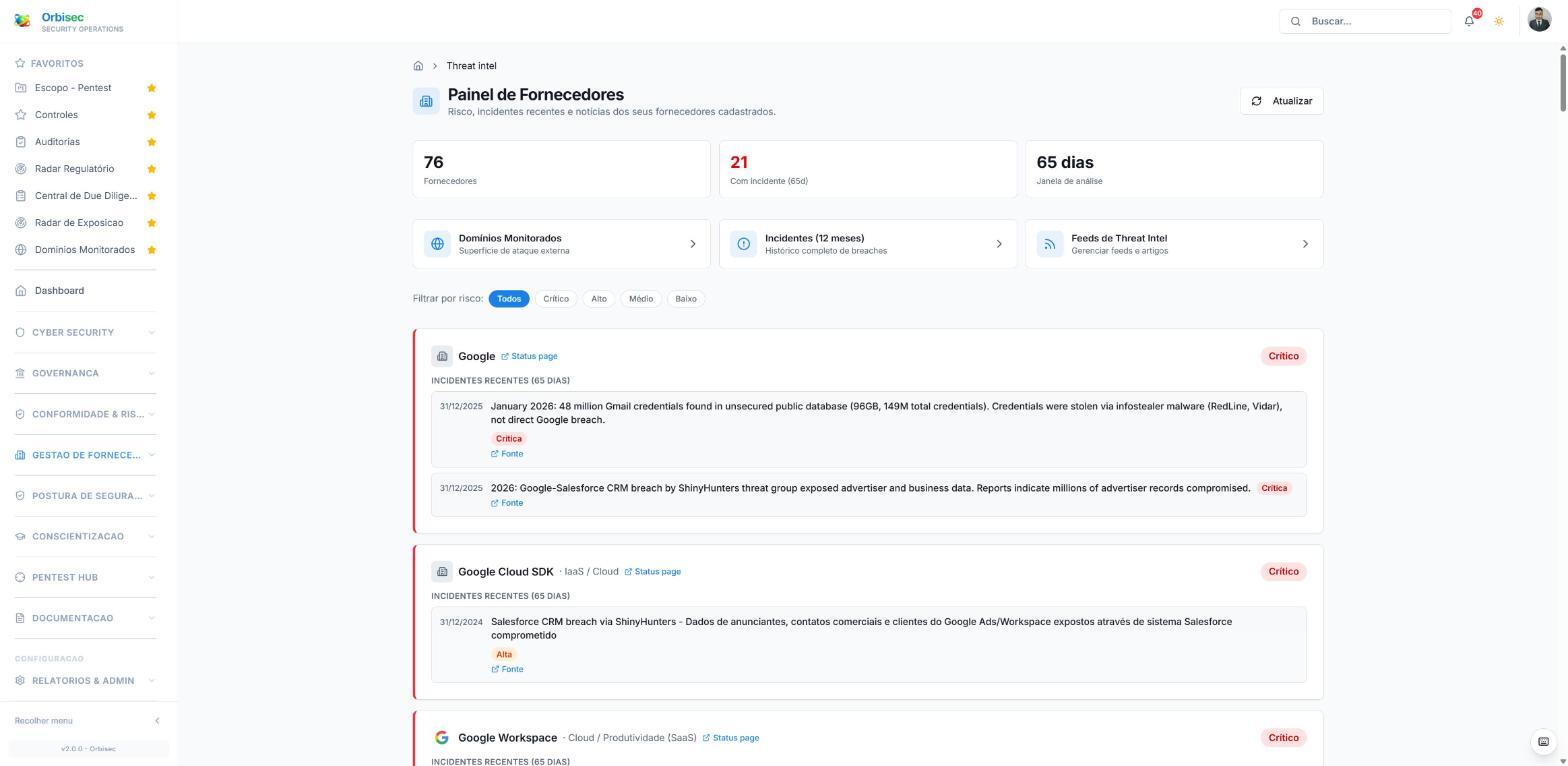The height and width of the screenshot is (766, 1568).
Task: Expand the RELATORIOS & ADMIN section
Action: click(85, 681)
